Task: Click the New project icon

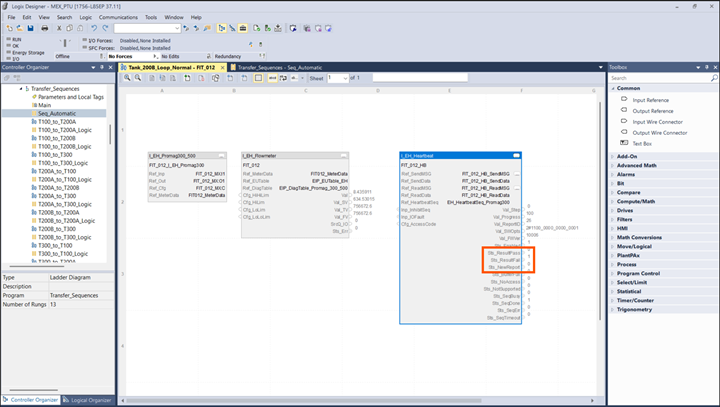Action: coord(10,28)
